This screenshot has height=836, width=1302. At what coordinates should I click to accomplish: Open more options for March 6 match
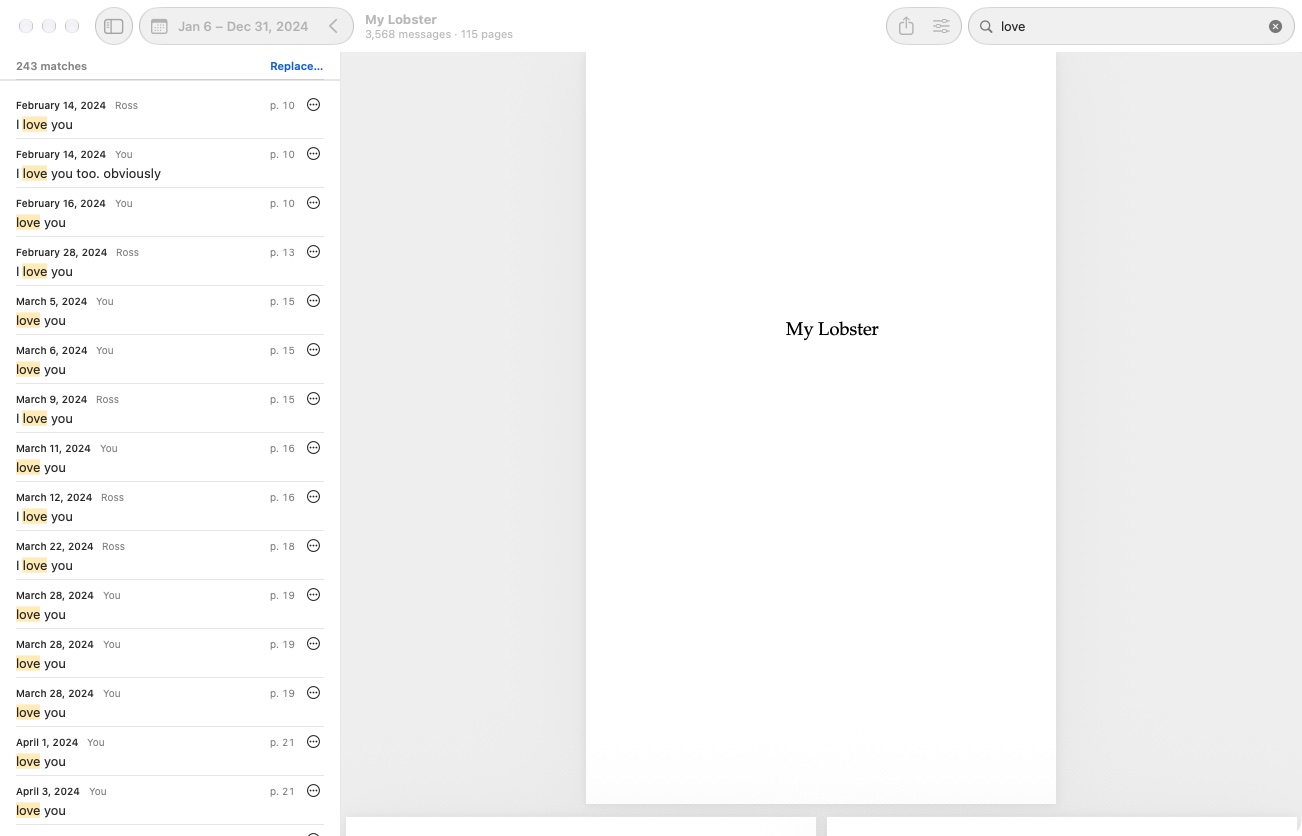point(313,350)
